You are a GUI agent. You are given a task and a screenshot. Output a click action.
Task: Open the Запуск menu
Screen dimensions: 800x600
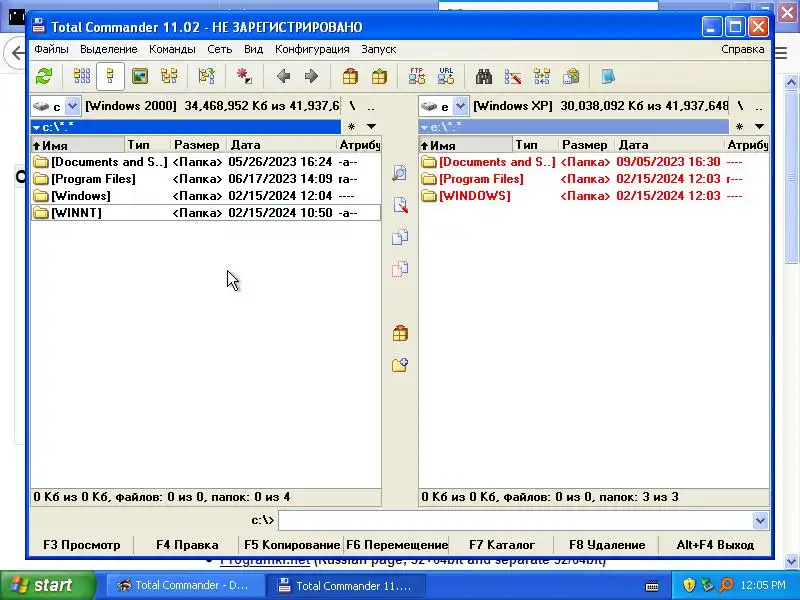click(x=379, y=49)
